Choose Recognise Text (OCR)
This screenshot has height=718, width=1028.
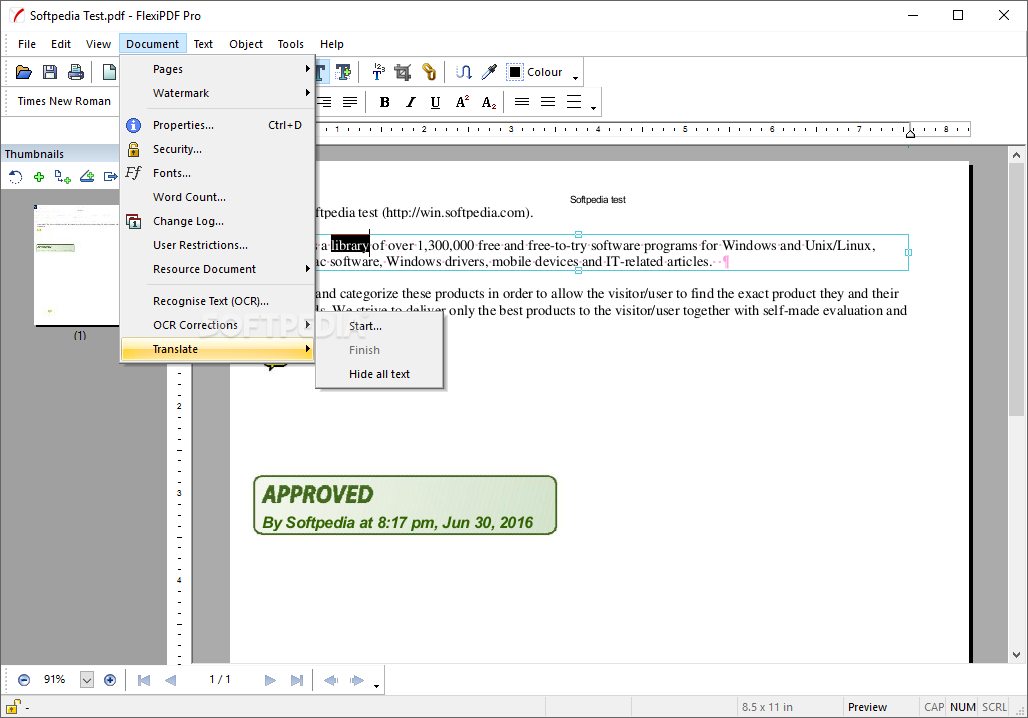(217, 301)
